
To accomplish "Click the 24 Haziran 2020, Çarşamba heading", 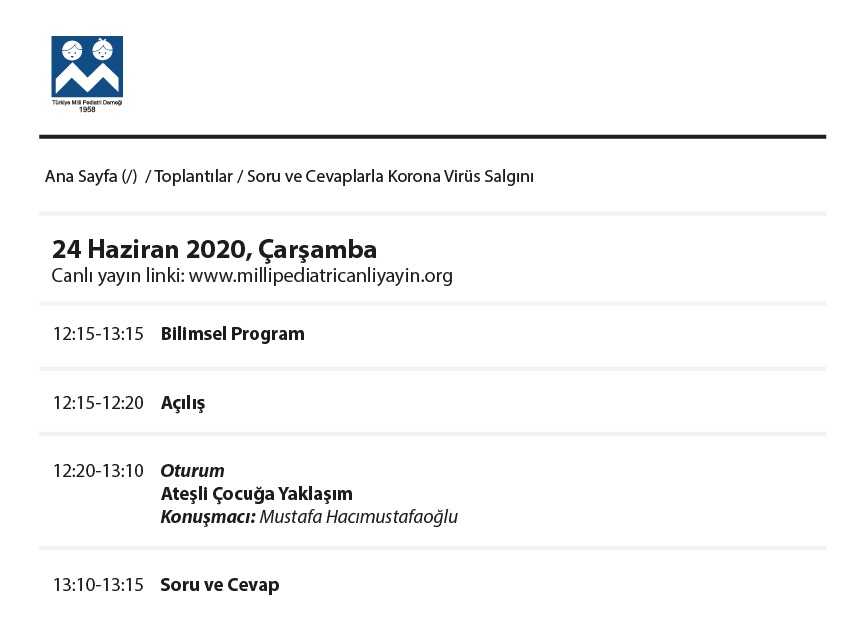I will point(214,250).
